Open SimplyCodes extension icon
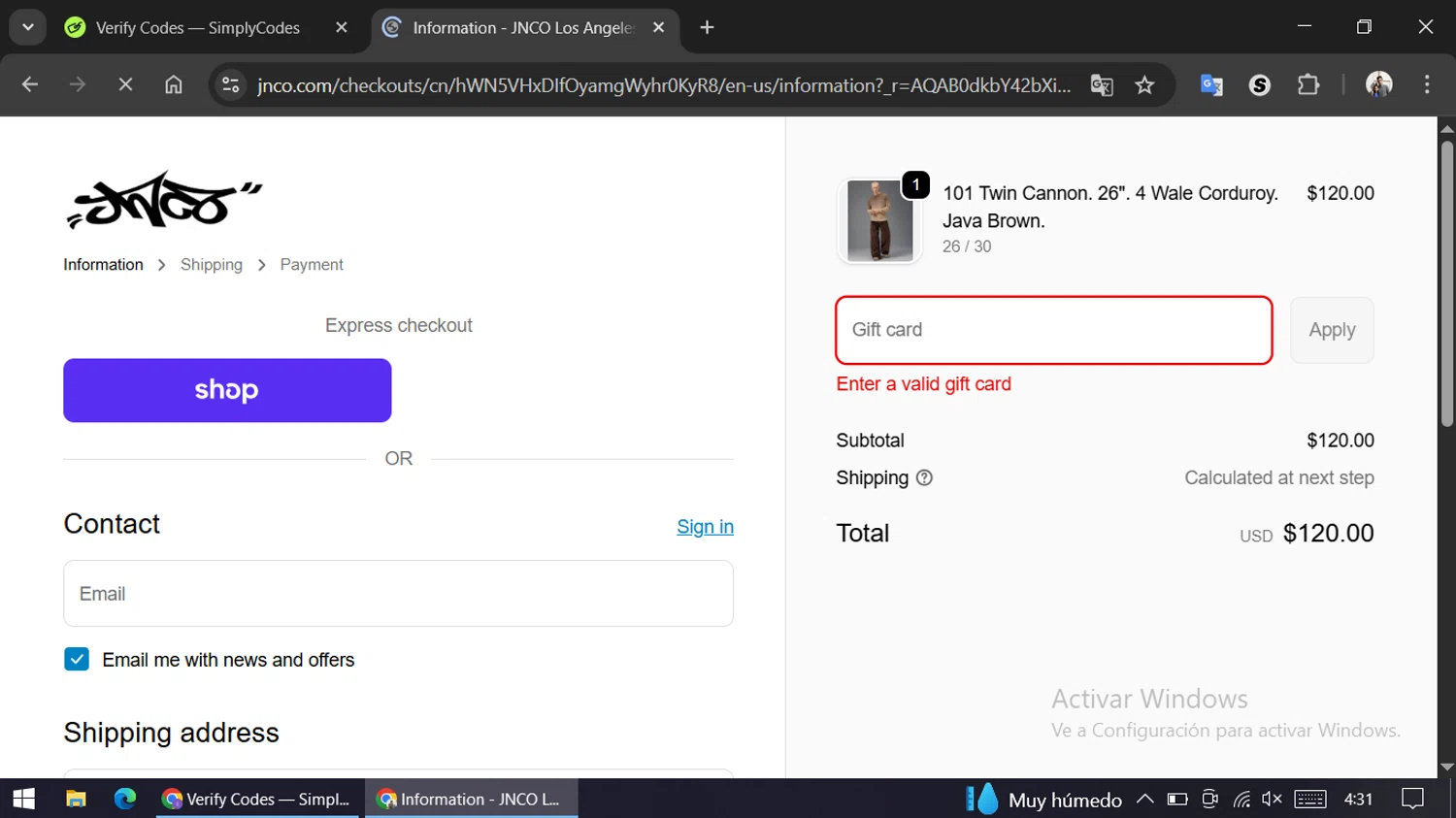 coord(1260,85)
